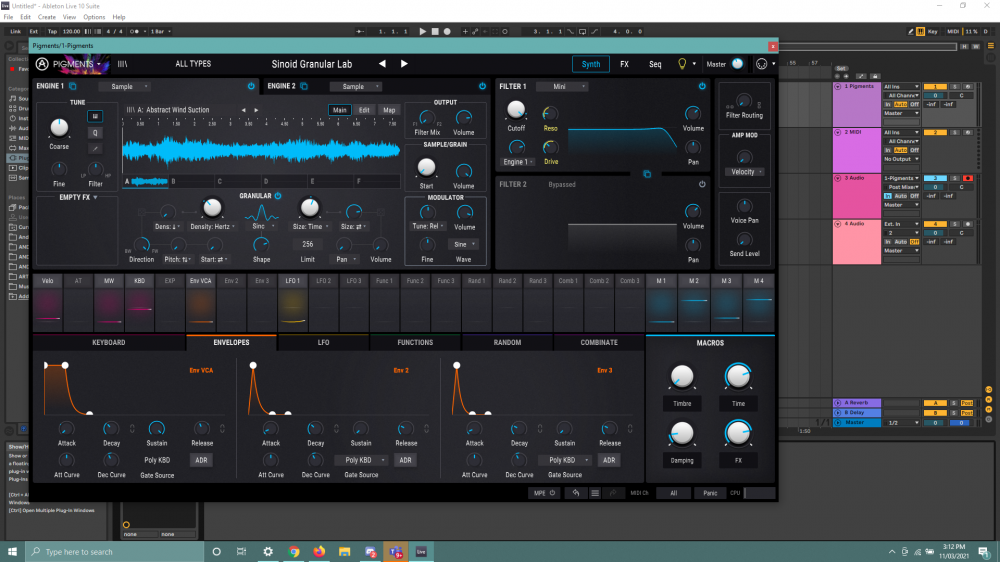
Task: Click the Limit value field showing 256
Action: (307, 244)
